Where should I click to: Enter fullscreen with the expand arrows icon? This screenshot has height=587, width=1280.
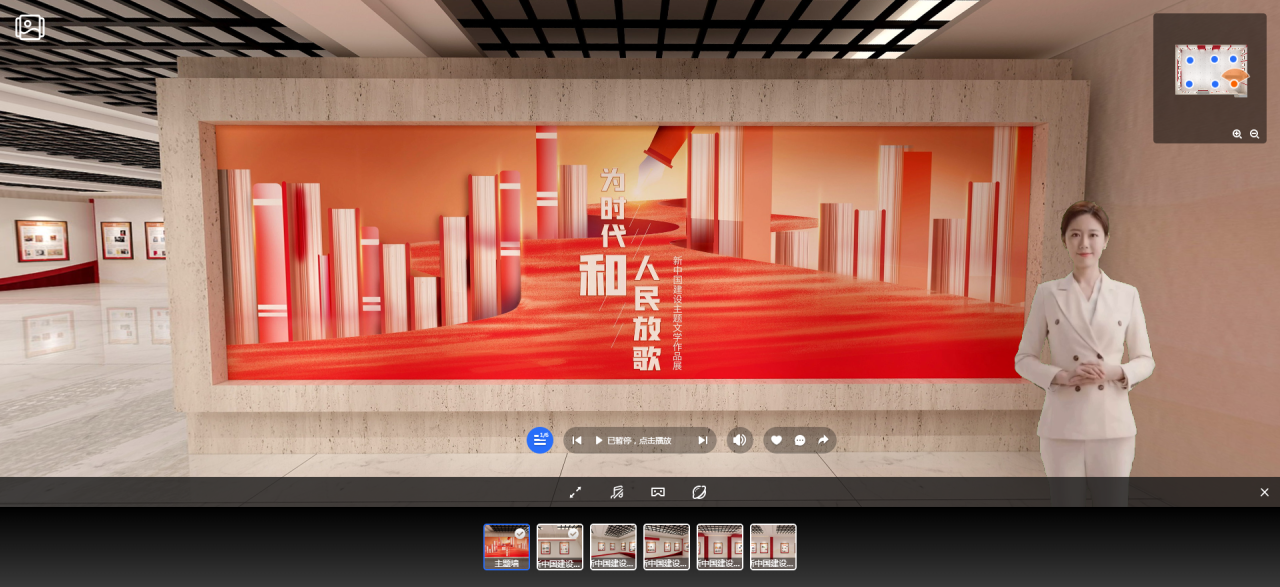coord(575,492)
